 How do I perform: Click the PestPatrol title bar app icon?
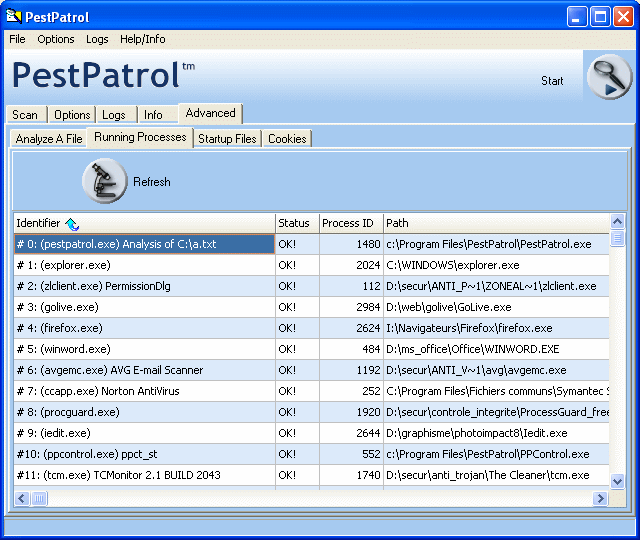click(x=13, y=16)
